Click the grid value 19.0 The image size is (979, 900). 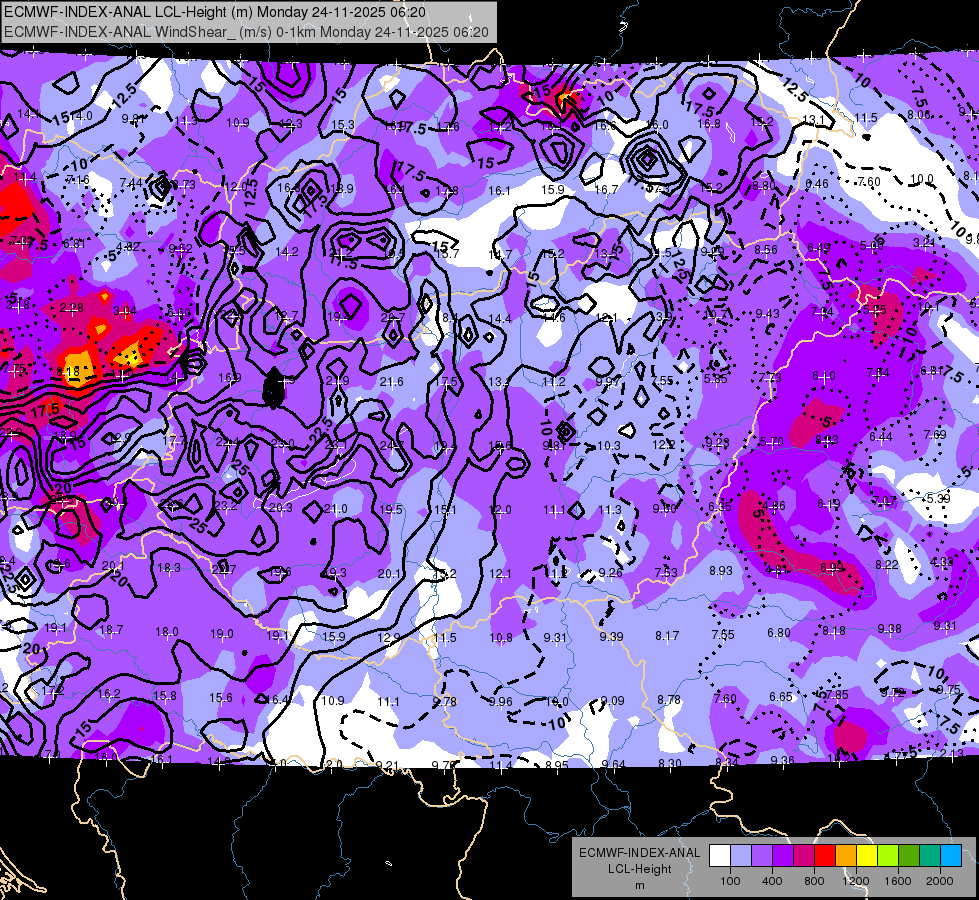[x=222, y=634]
